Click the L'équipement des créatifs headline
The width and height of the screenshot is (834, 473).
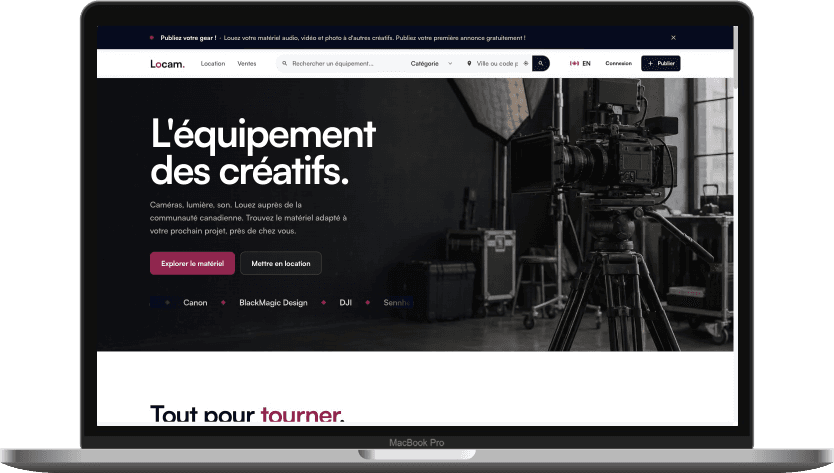pyautogui.click(x=263, y=152)
